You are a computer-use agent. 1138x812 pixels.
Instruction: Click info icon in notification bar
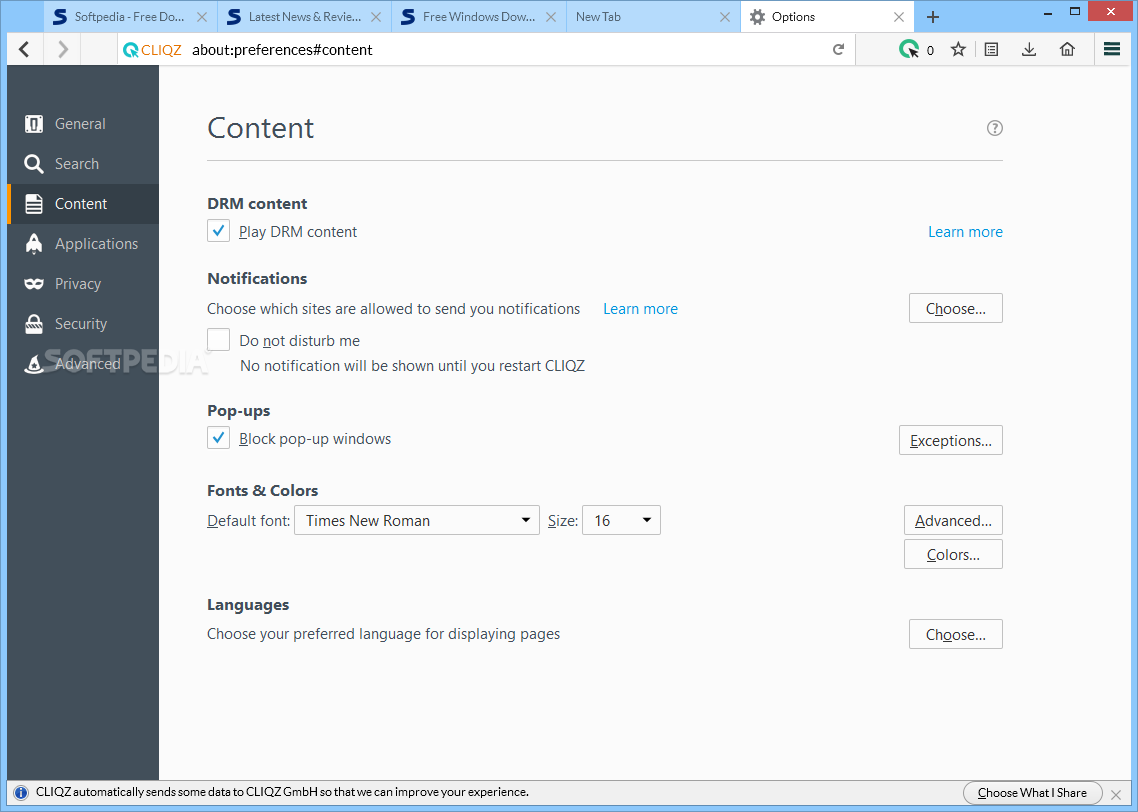(x=21, y=793)
